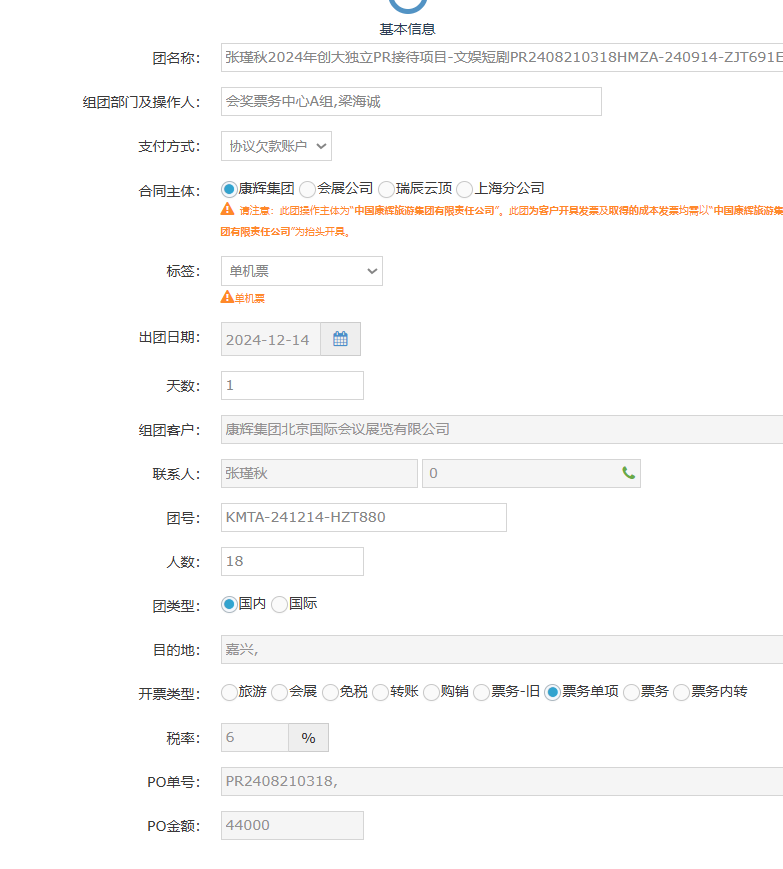
Task: Click the 天数 input field
Action: [292, 385]
